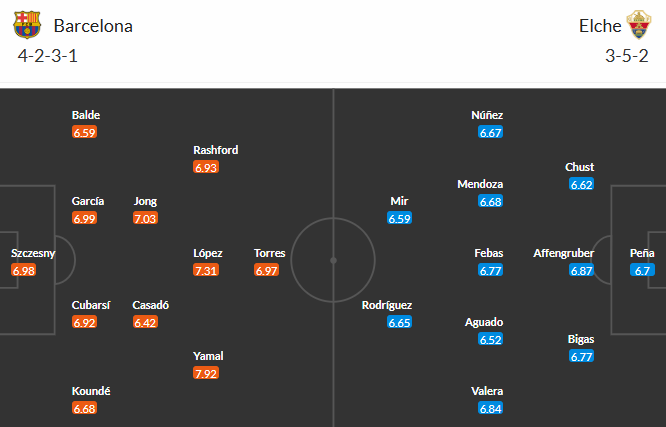Screen dimensions: 666x427
Task: Open the Elche team name link
Action: click(x=600, y=26)
